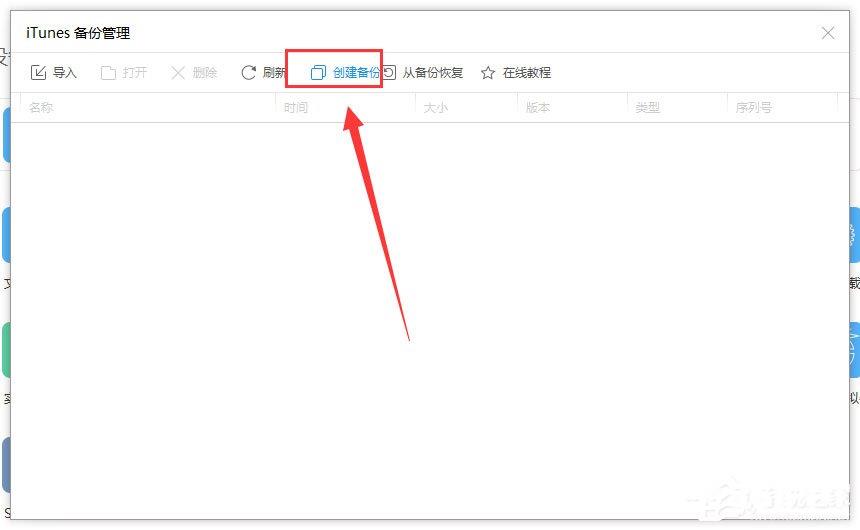
Task: Click the green tile behind the dialog
Action: click(5, 349)
